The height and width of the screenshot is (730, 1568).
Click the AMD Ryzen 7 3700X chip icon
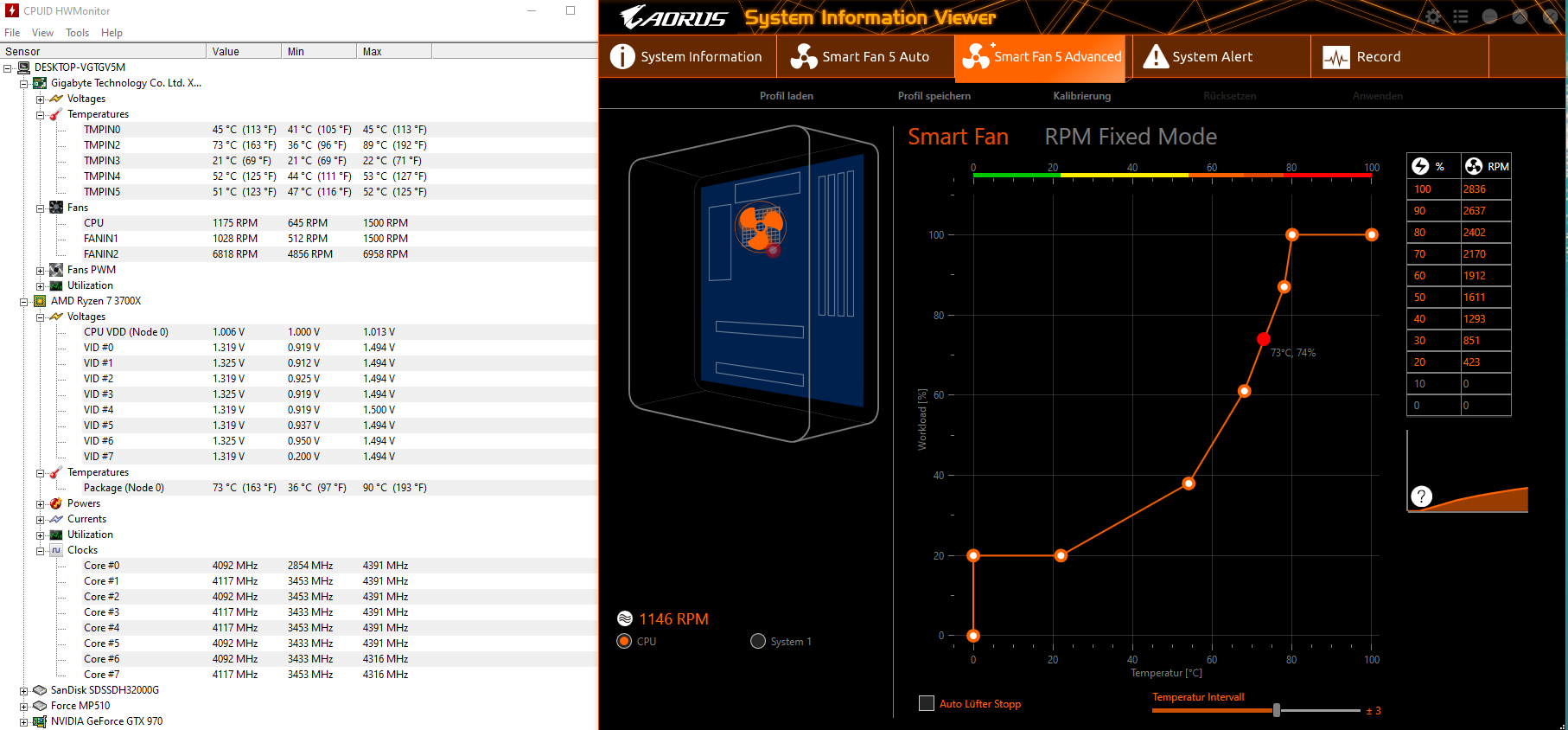pos(39,301)
